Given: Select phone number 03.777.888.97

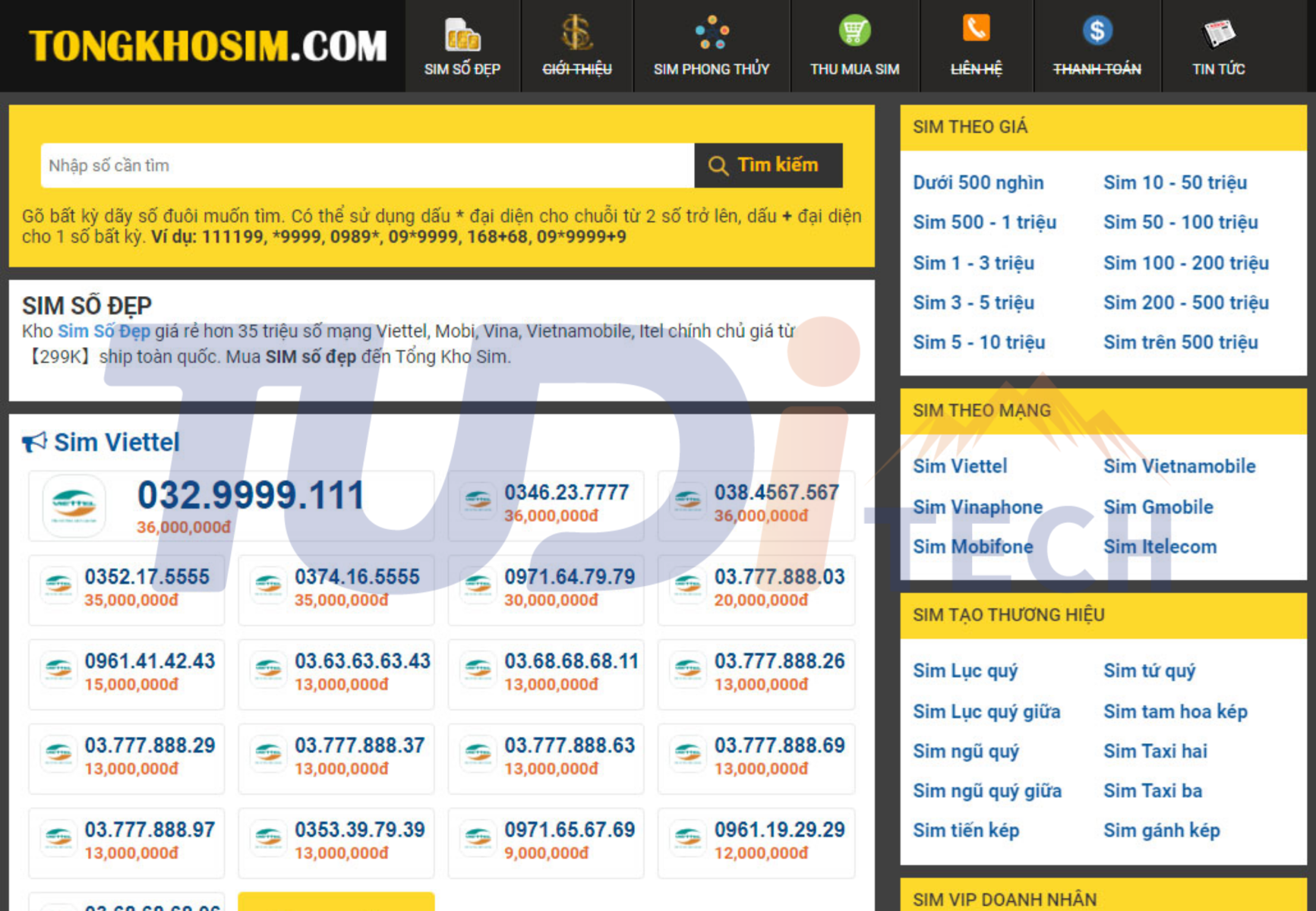Looking at the screenshot, I should click(x=150, y=830).
